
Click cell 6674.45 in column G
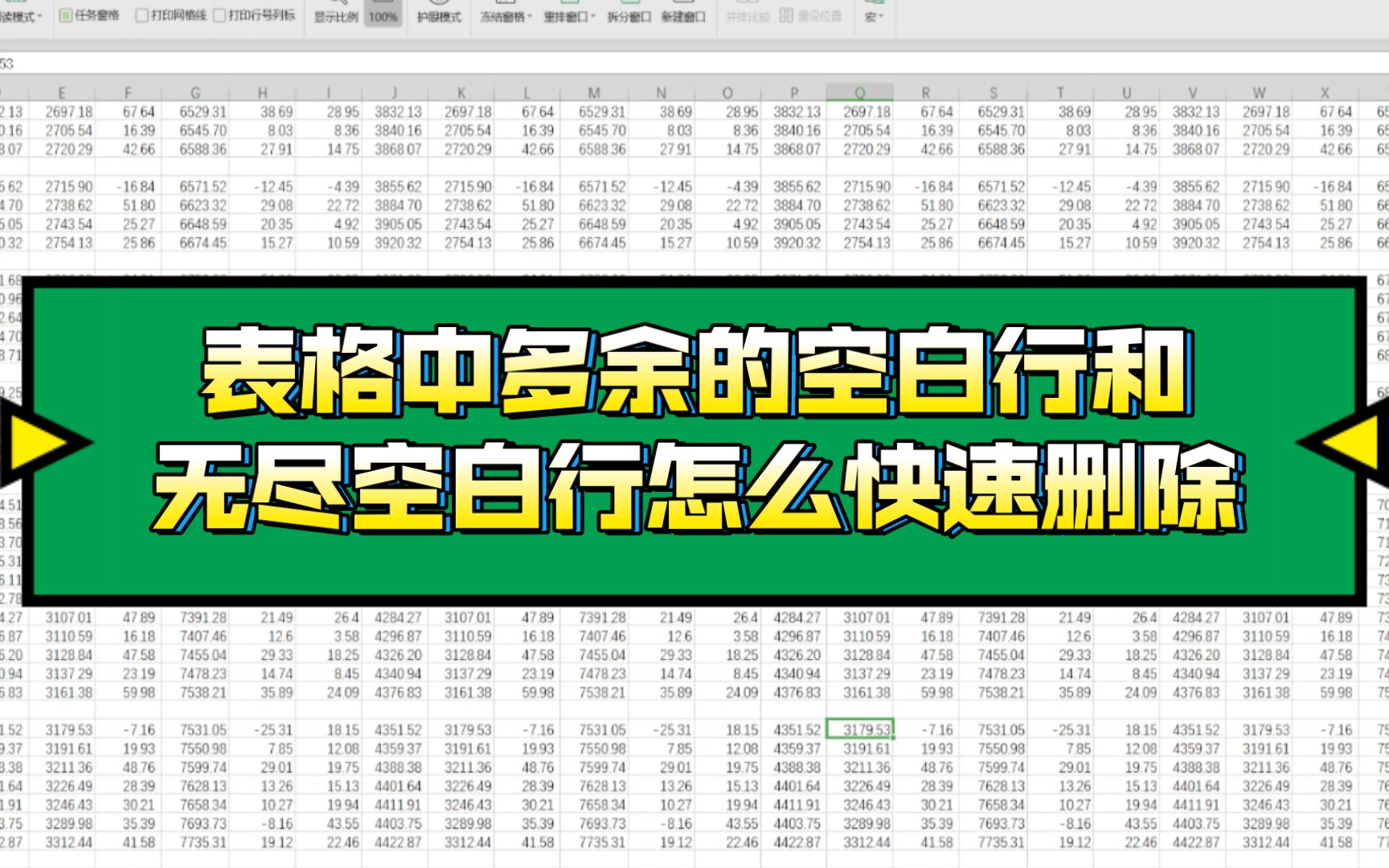(x=195, y=243)
